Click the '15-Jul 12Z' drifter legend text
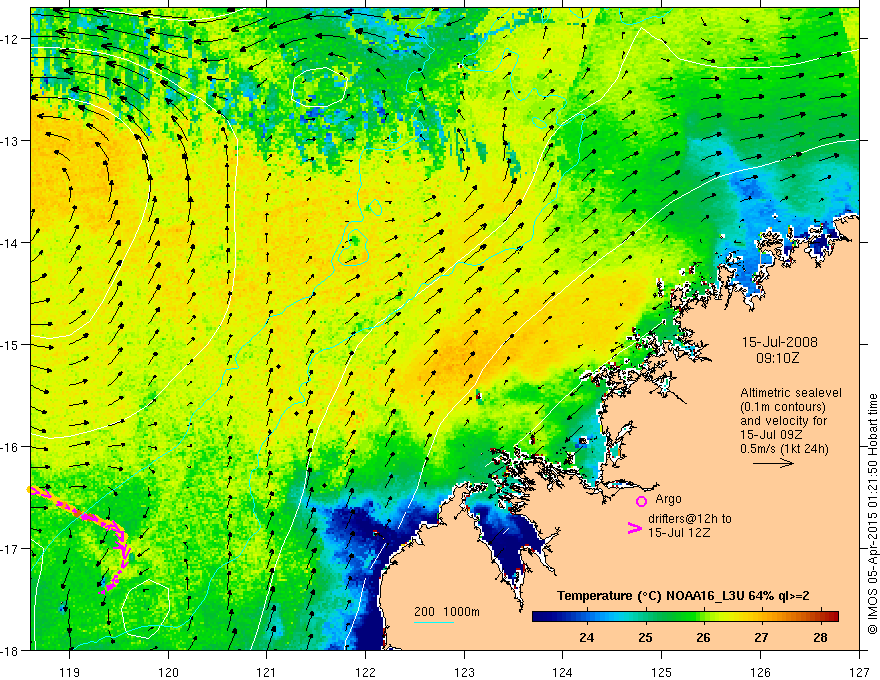880x680 pixels. tap(679, 532)
